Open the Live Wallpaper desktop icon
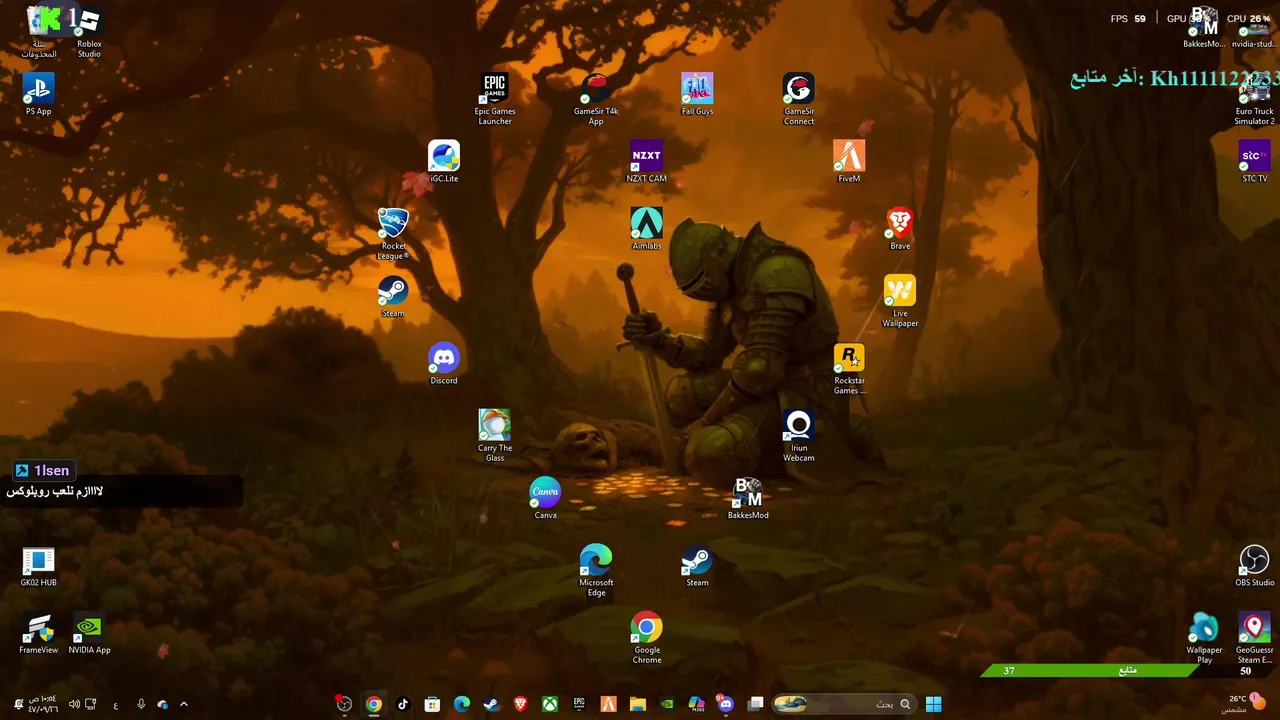Image resolution: width=1280 pixels, height=720 pixels. 900,300
